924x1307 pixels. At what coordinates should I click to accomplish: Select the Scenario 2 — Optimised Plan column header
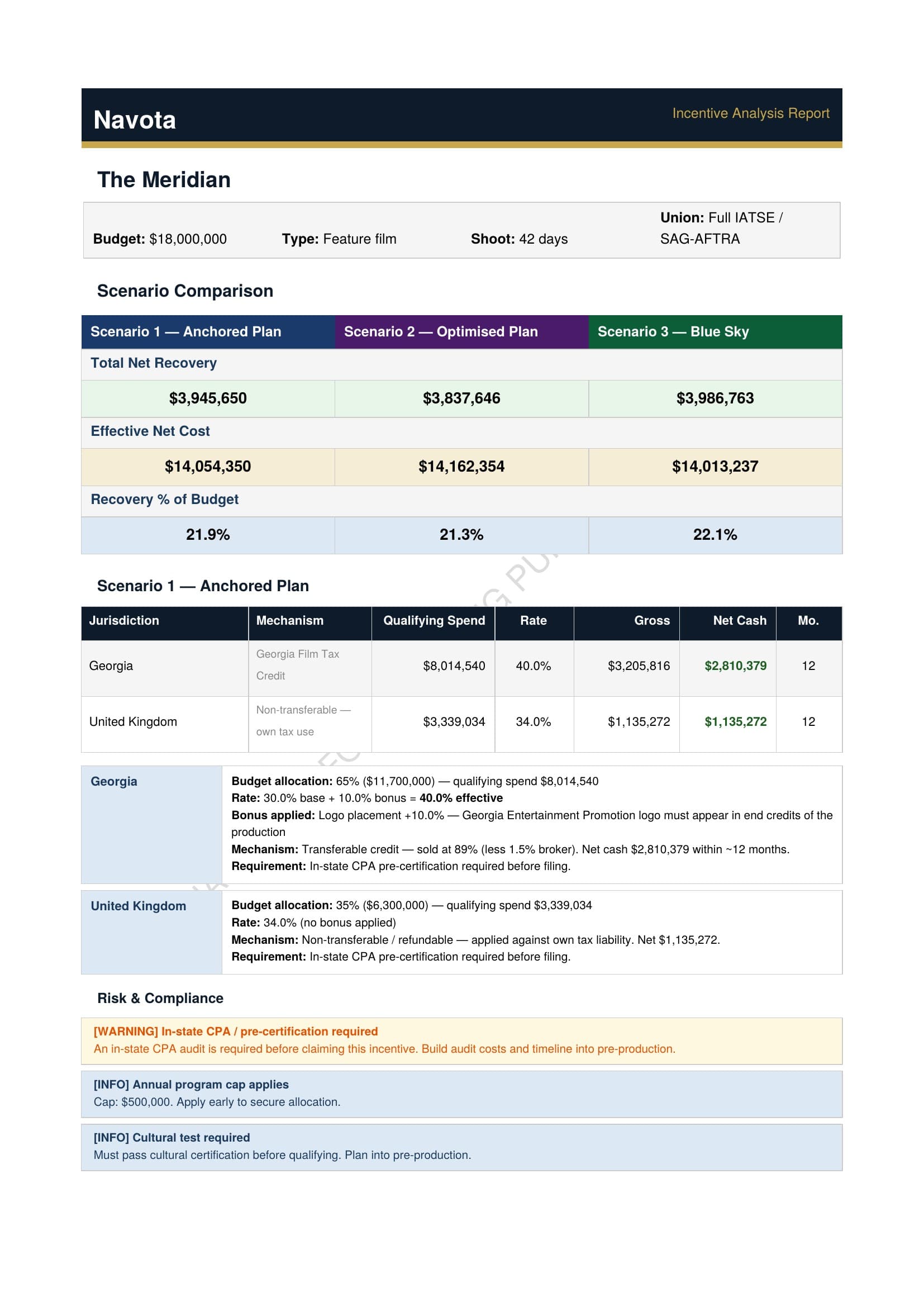point(461,332)
